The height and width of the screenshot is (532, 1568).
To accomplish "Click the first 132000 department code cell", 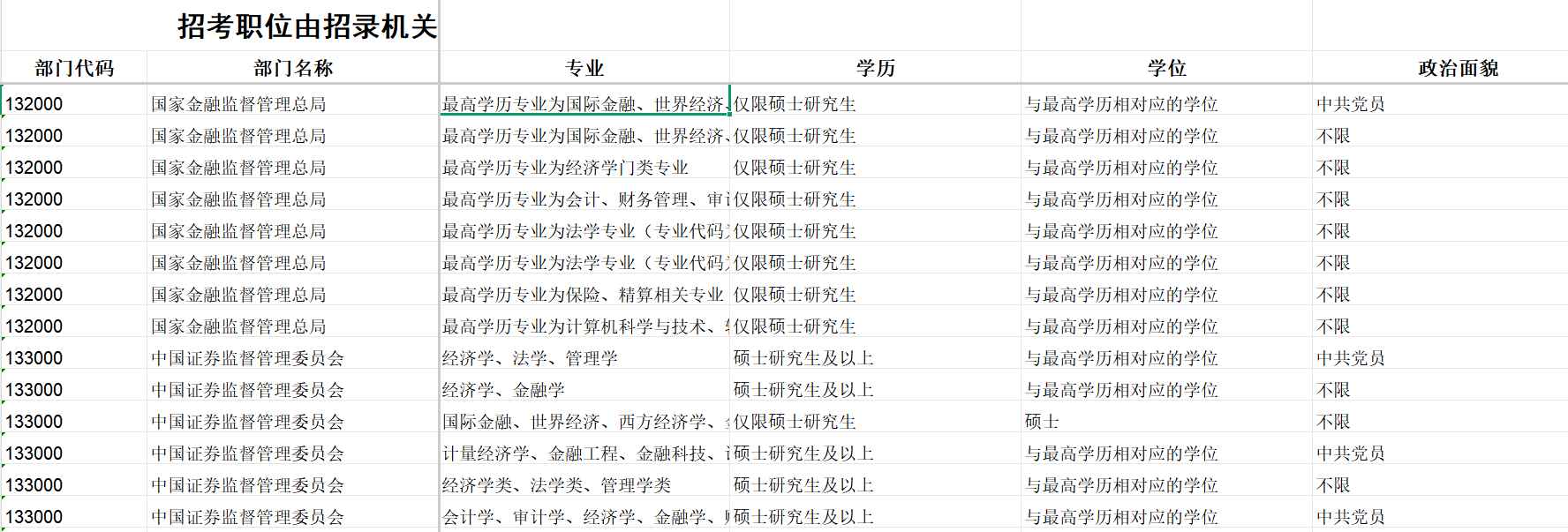I will 34,104.
